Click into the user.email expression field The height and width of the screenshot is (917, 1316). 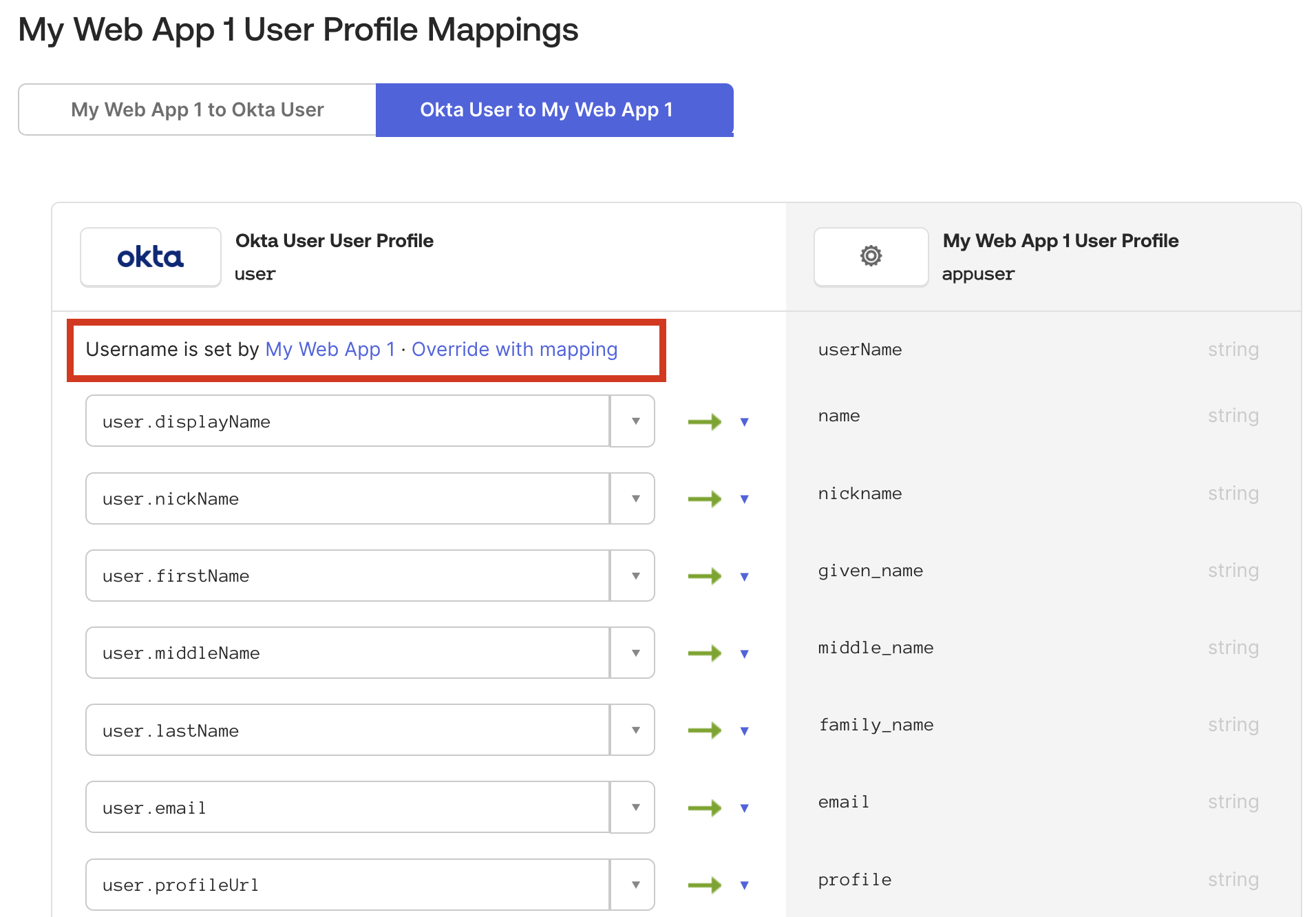pyautogui.click(x=348, y=806)
